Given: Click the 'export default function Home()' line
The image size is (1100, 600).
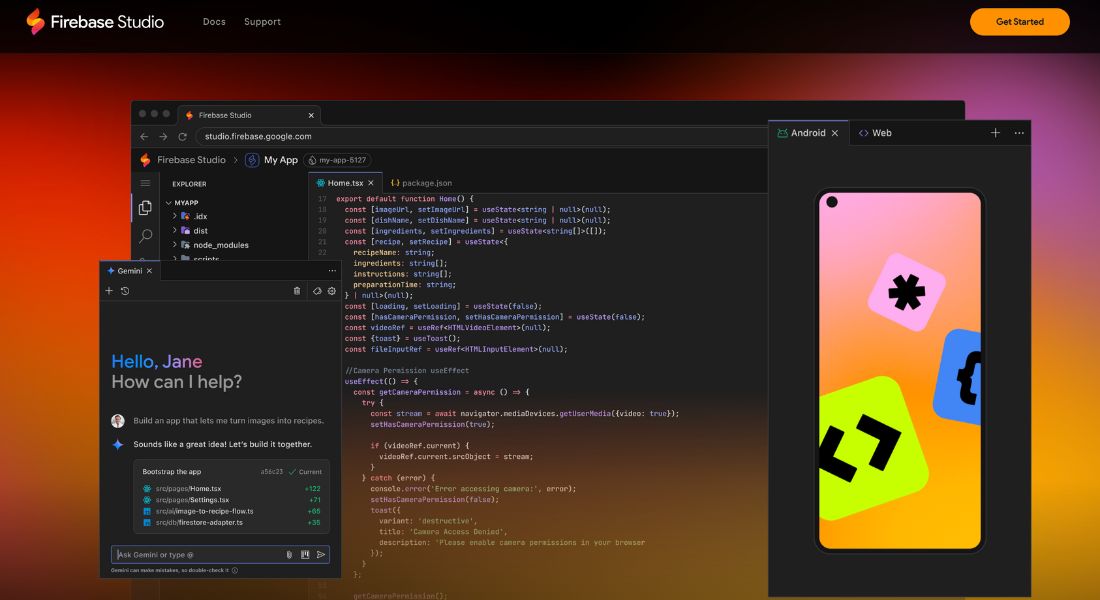Looking at the screenshot, I should coord(405,199).
